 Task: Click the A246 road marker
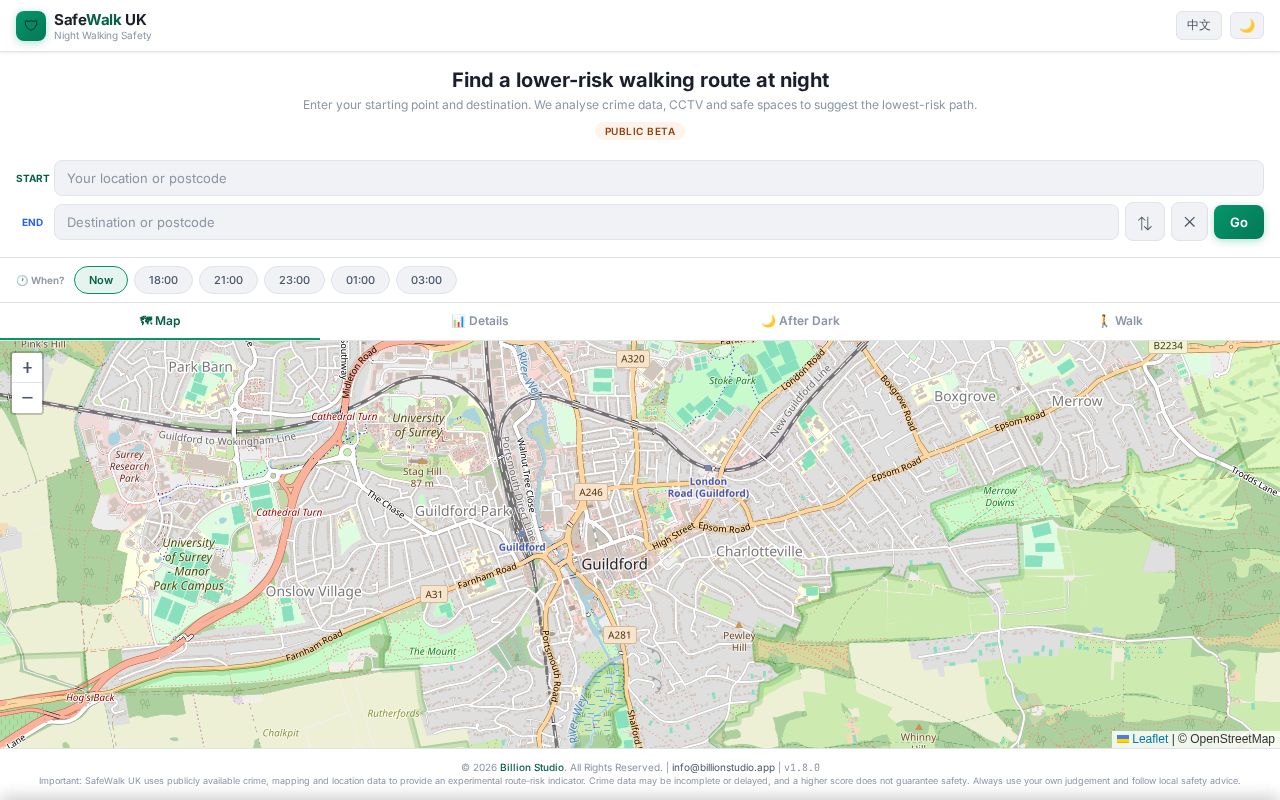tap(591, 492)
